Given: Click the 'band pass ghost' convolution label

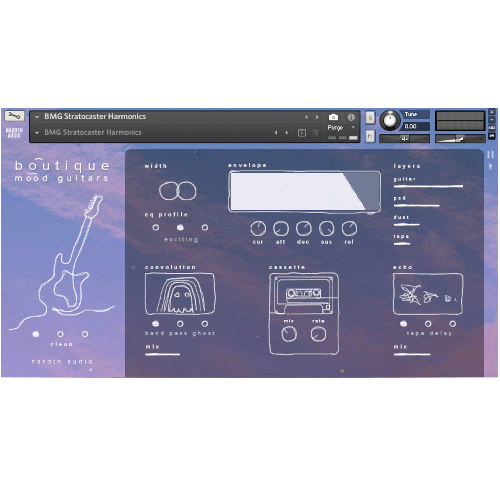Looking at the screenshot, I should point(180,333).
